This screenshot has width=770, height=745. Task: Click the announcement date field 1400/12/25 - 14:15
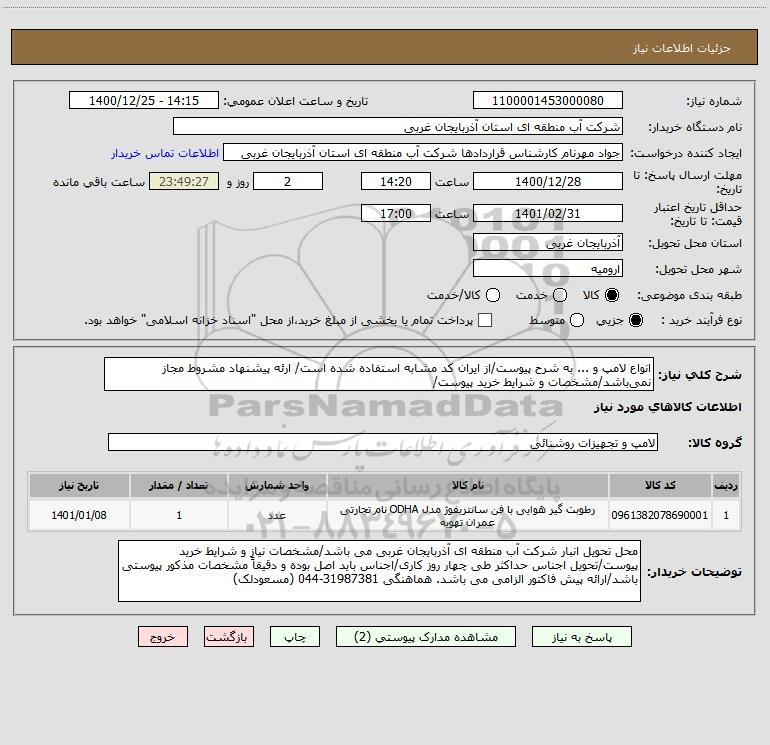pos(144,101)
